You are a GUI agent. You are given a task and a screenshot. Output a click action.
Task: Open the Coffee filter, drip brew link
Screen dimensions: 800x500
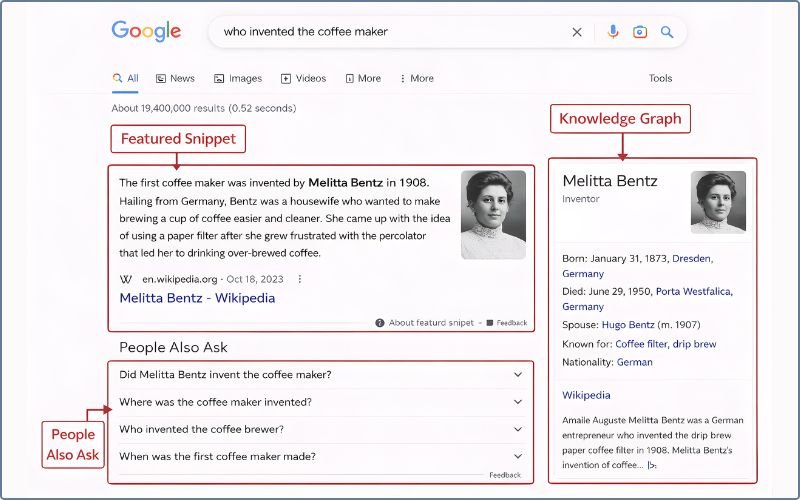click(x=666, y=344)
